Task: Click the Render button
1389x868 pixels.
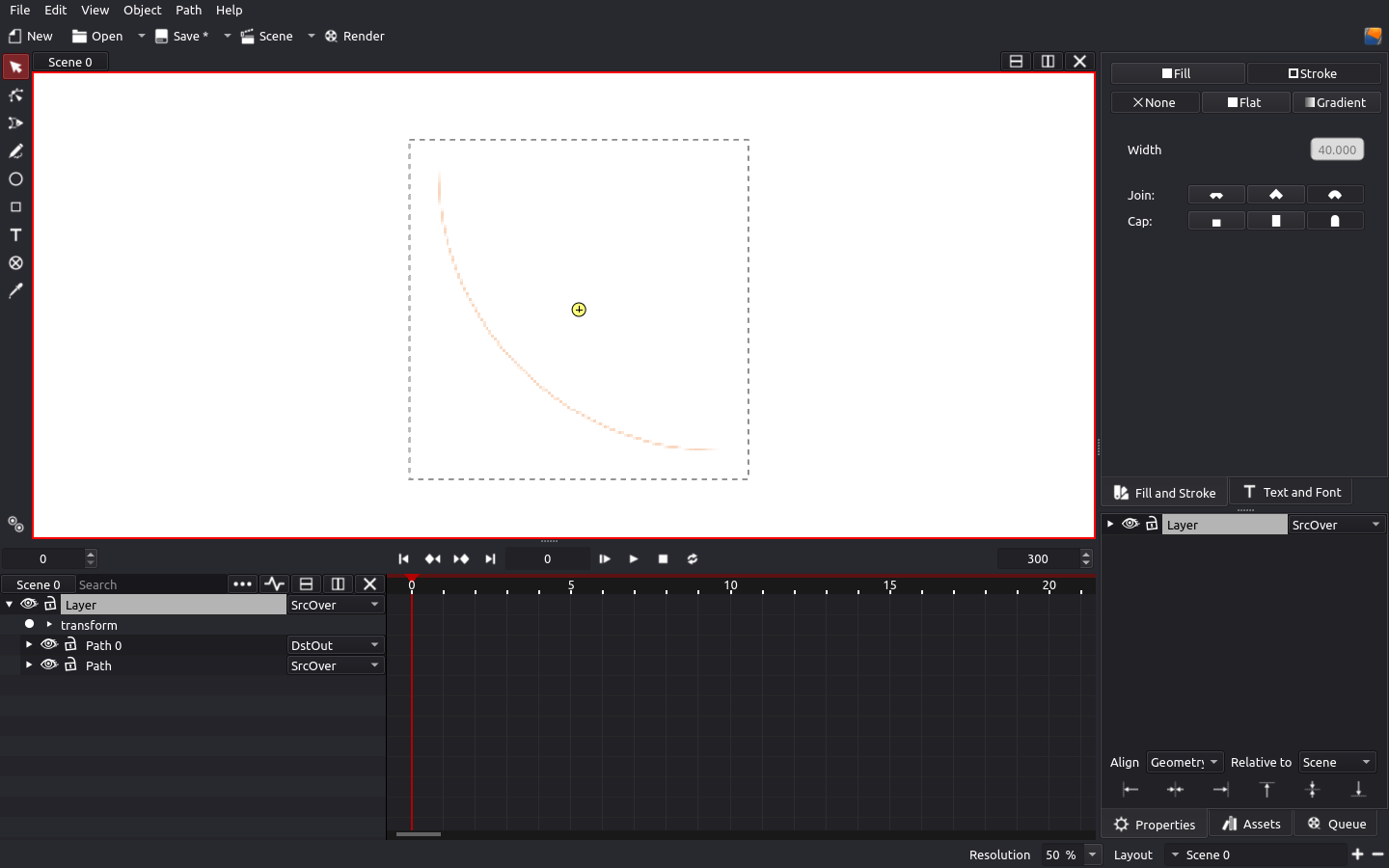Action: point(354,36)
